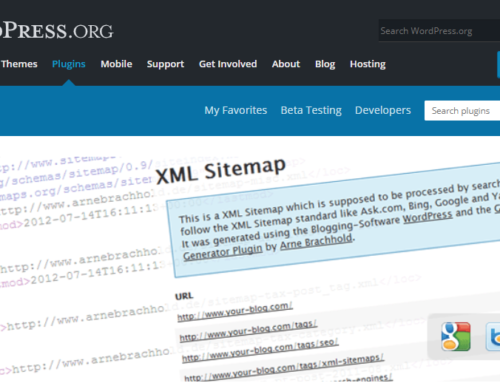Click the Google icon in the banner
Image resolution: width=500 pixels, height=383 pixels.
(x=456, y=336)
